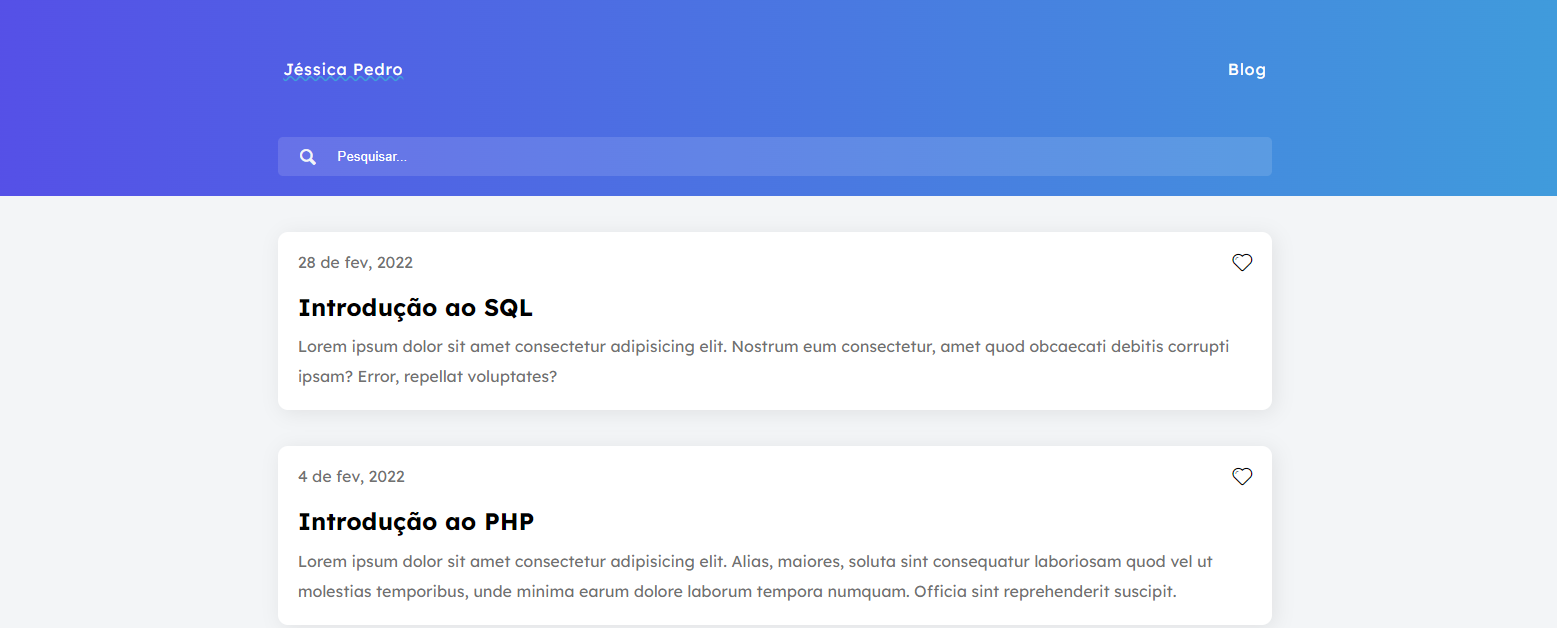
Task: Like the Introdução ao SQL post with the heart
Action: (1242, 263)
